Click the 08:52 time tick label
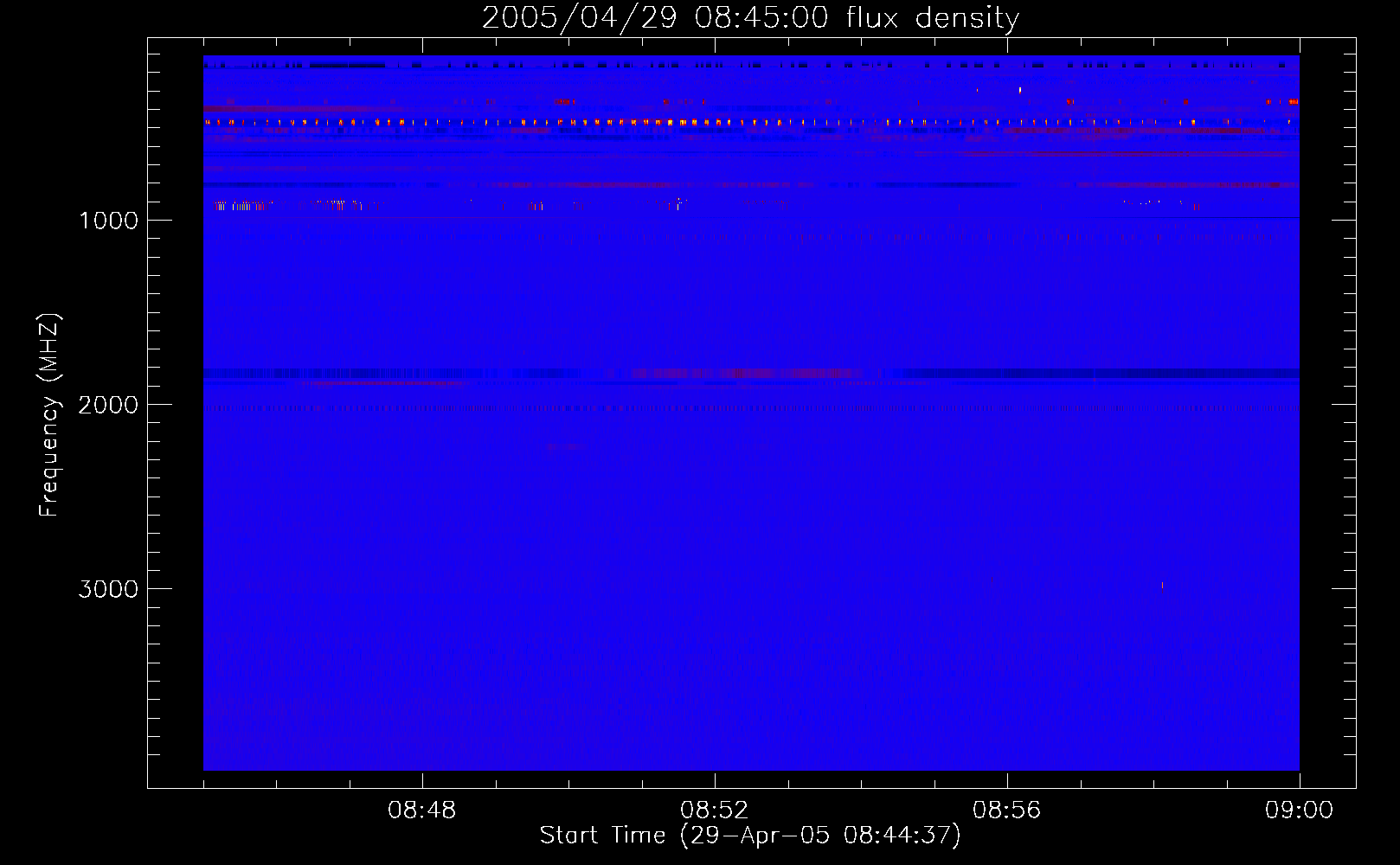 pyautogui.click(x=714, y=811)
